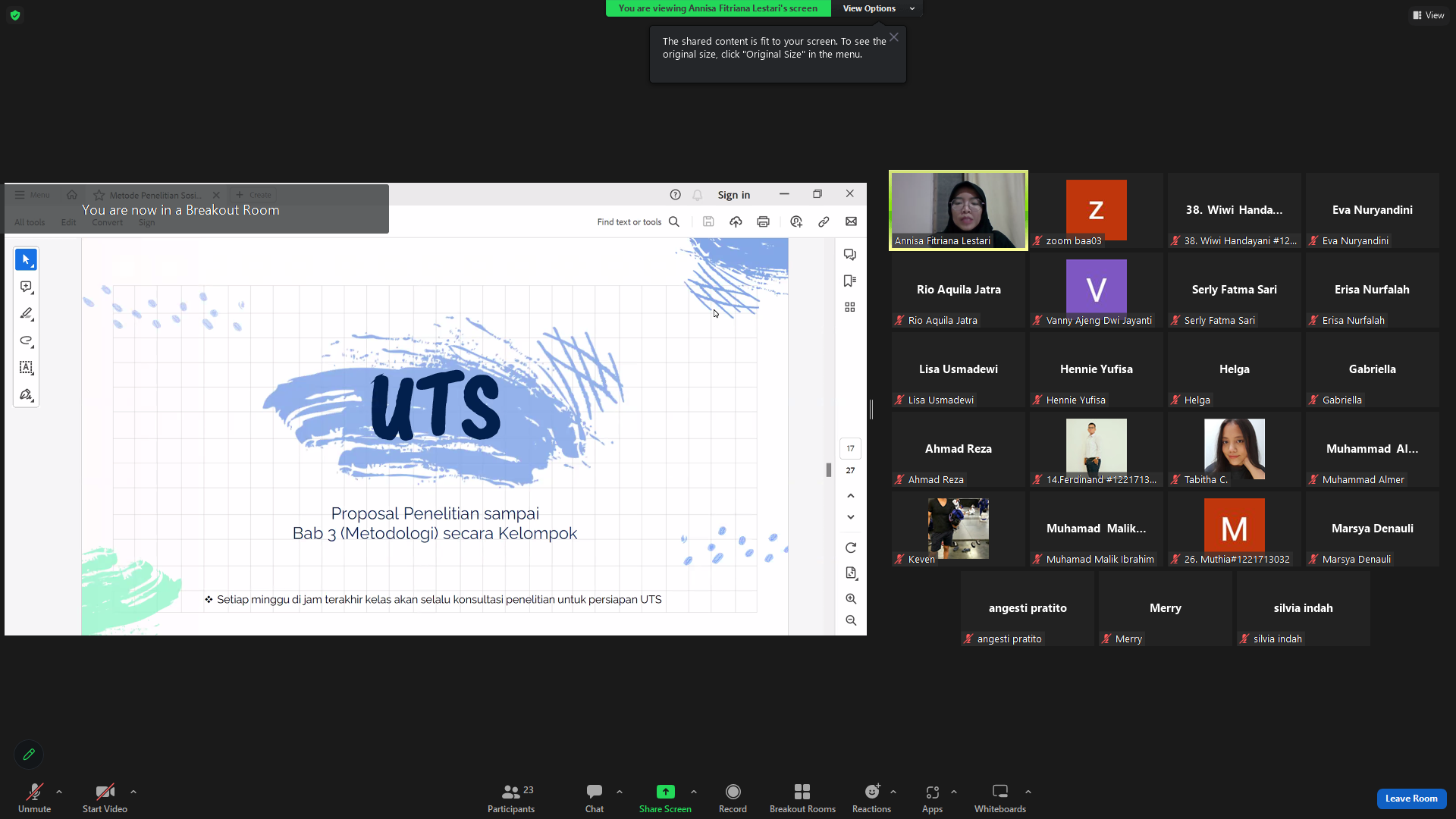Open the notifications bell

point(697,195)
